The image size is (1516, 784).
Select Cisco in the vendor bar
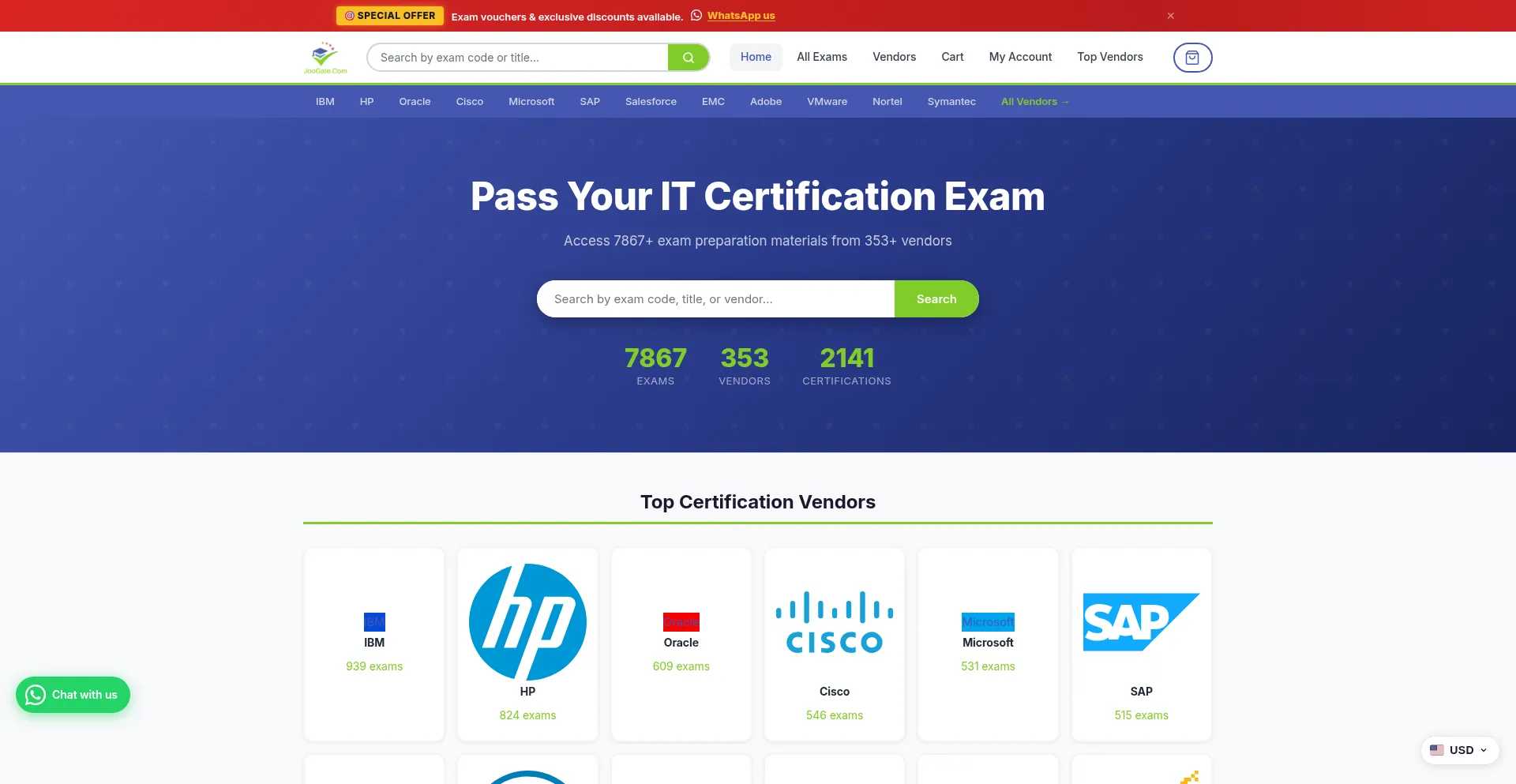[x=470, y=102]
